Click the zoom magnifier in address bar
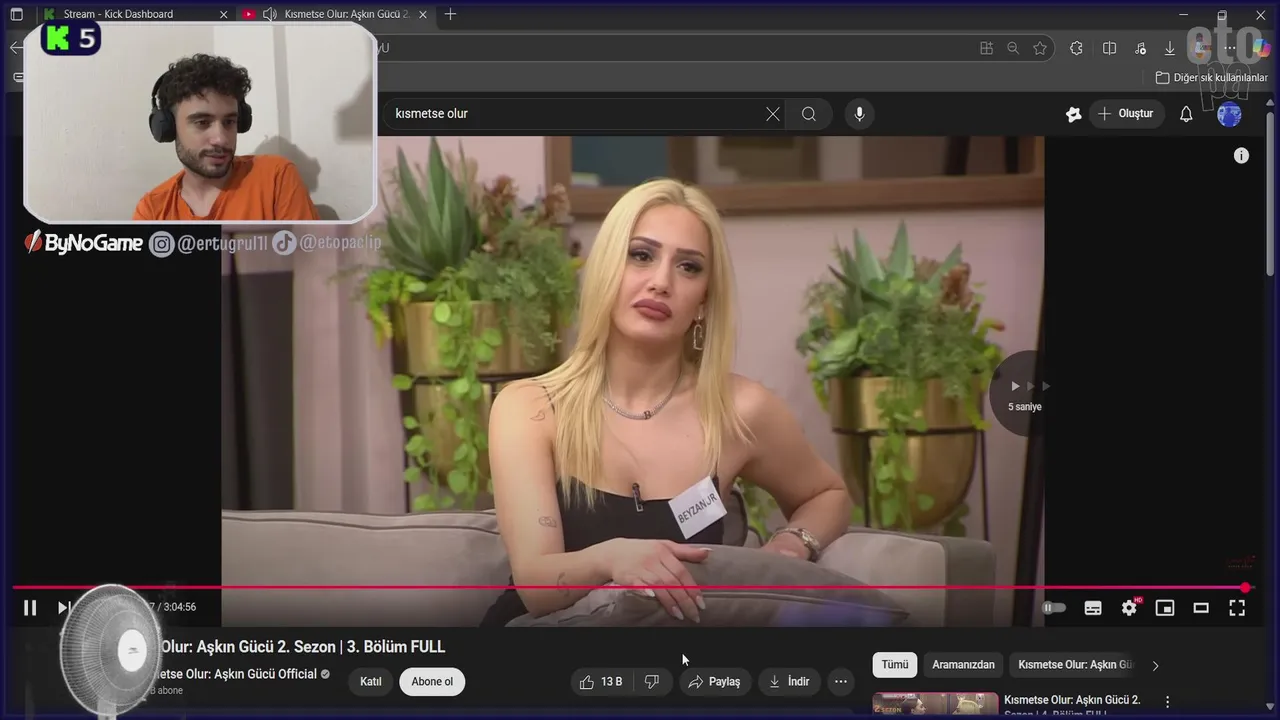Viewport: 1280px width, 720px height. pos(1013,48)
